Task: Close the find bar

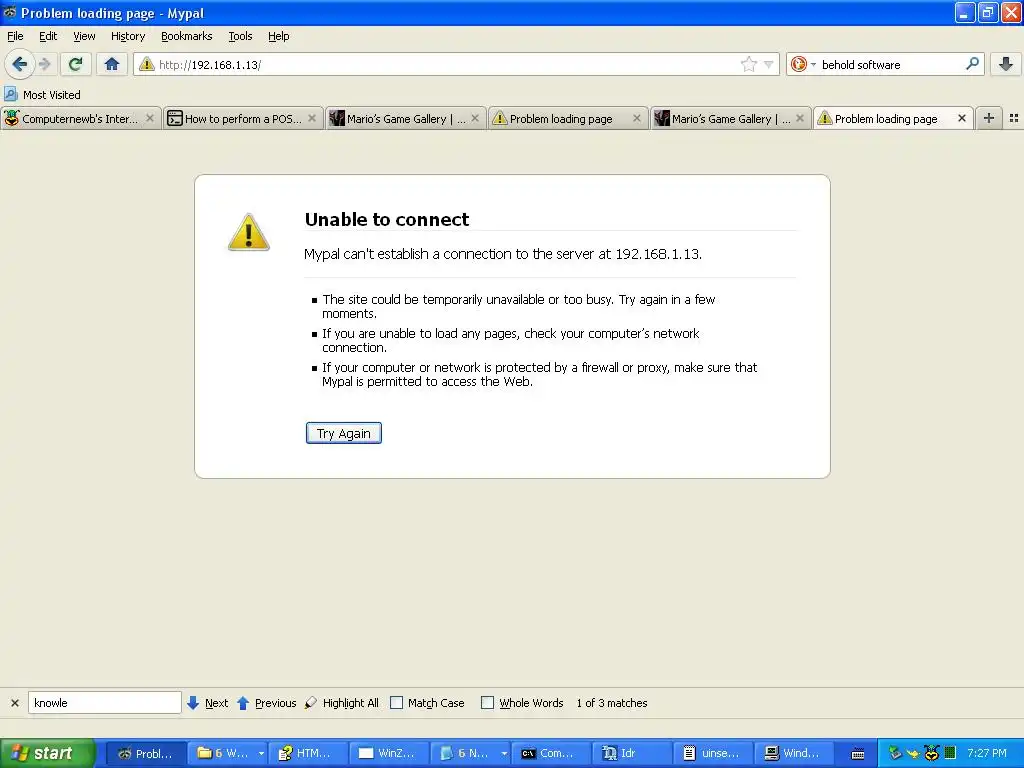Action: 15,703
